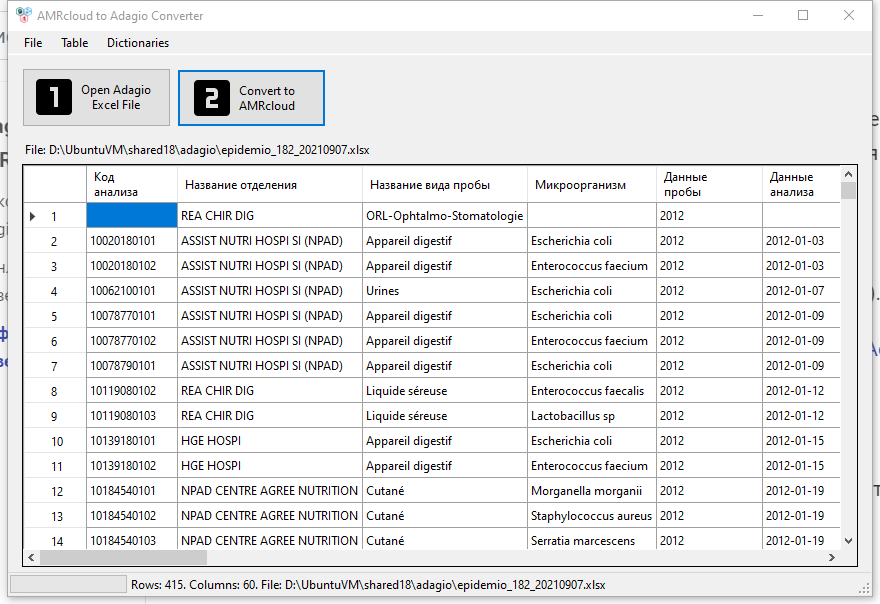Screen dimensions: 880x604
Task: Click Morganella morganii cell
Action: (592, 491)
